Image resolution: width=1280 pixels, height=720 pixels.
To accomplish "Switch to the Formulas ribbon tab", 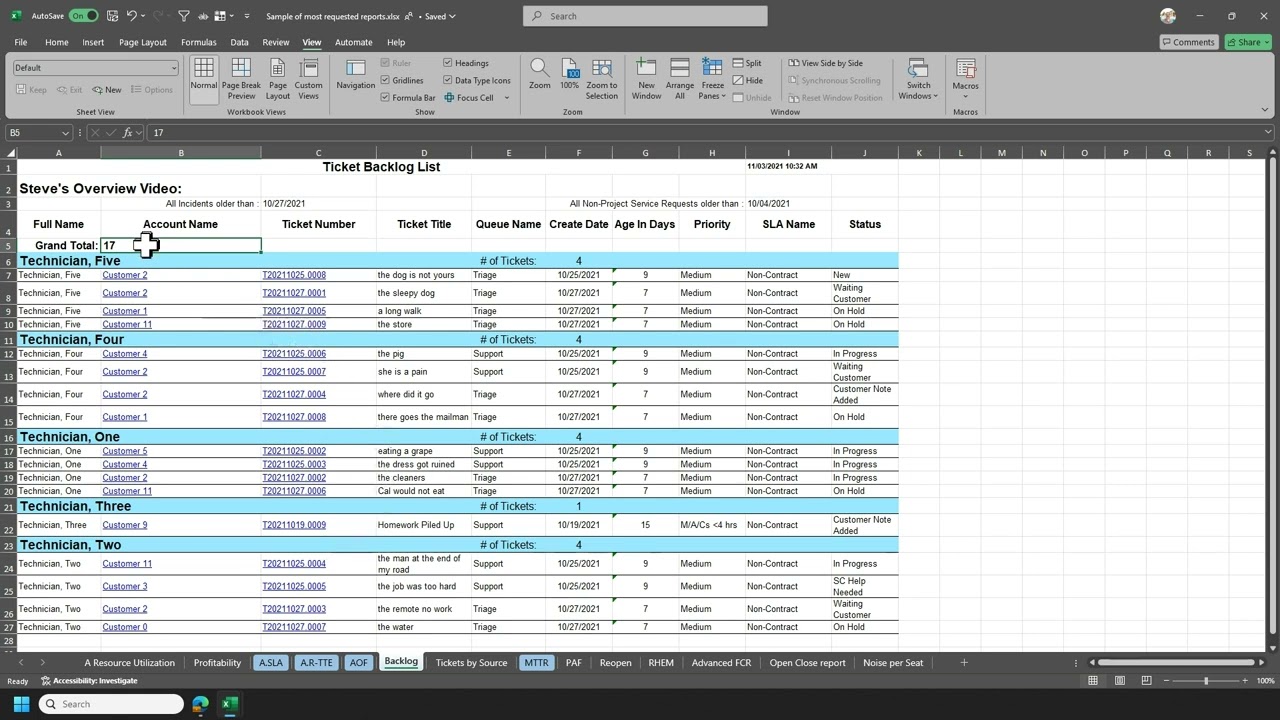I will [198, 42].
